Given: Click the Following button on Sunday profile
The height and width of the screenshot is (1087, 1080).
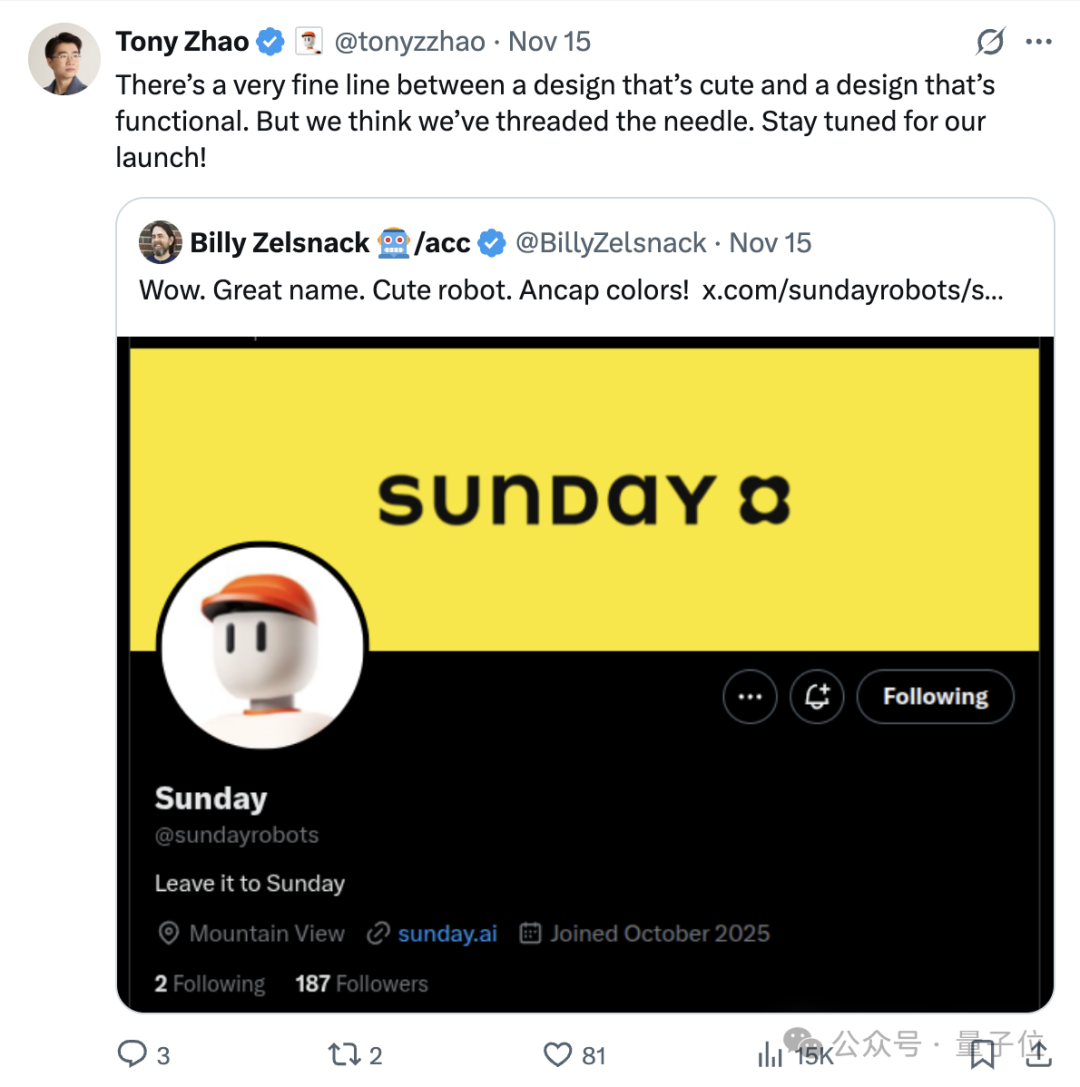Looking at the screenshot, I should click(x=935, y=697).
